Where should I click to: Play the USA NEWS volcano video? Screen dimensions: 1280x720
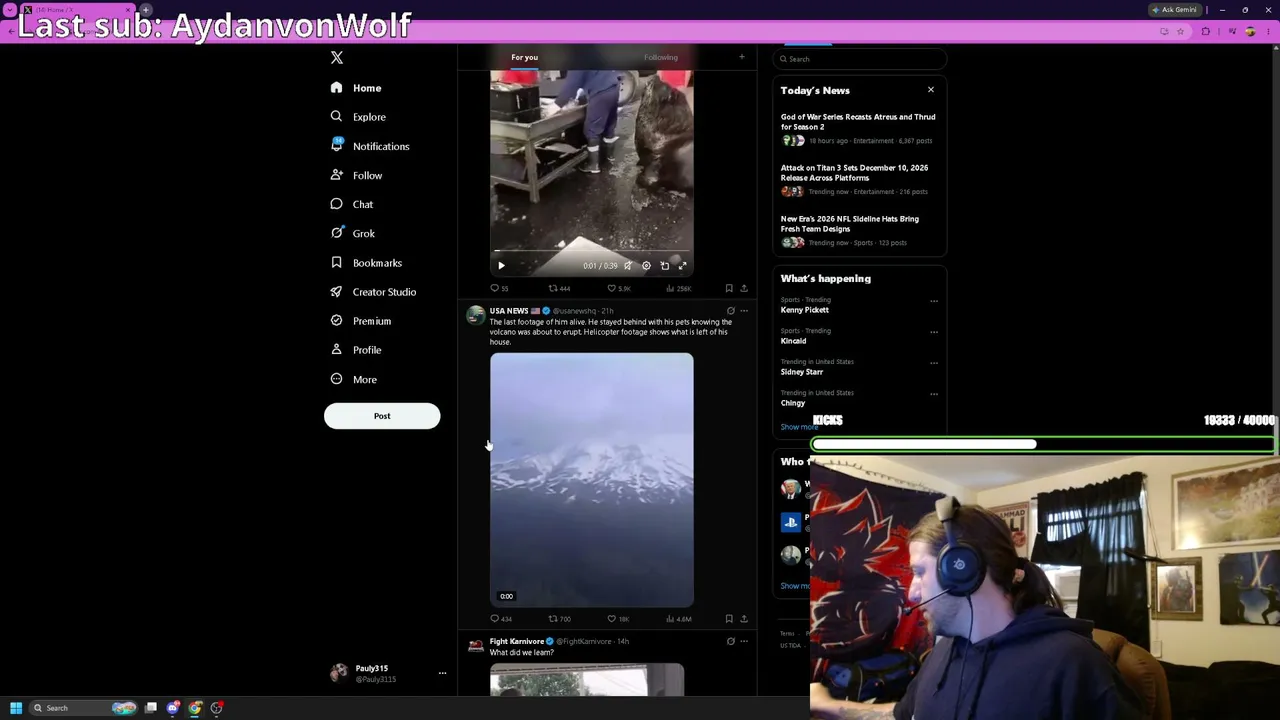tap(591, 480)
